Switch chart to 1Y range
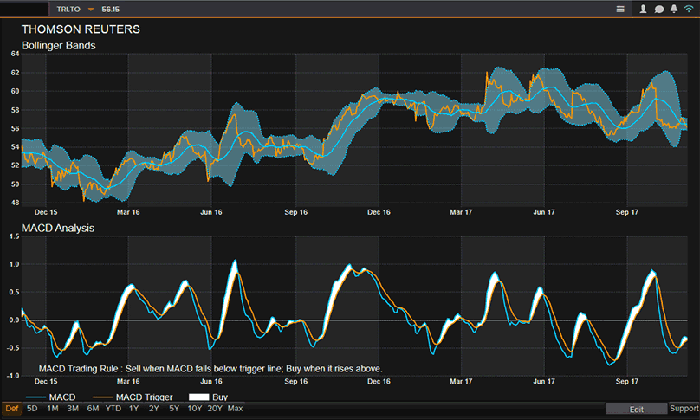700x420 pixels. [134, 408]
